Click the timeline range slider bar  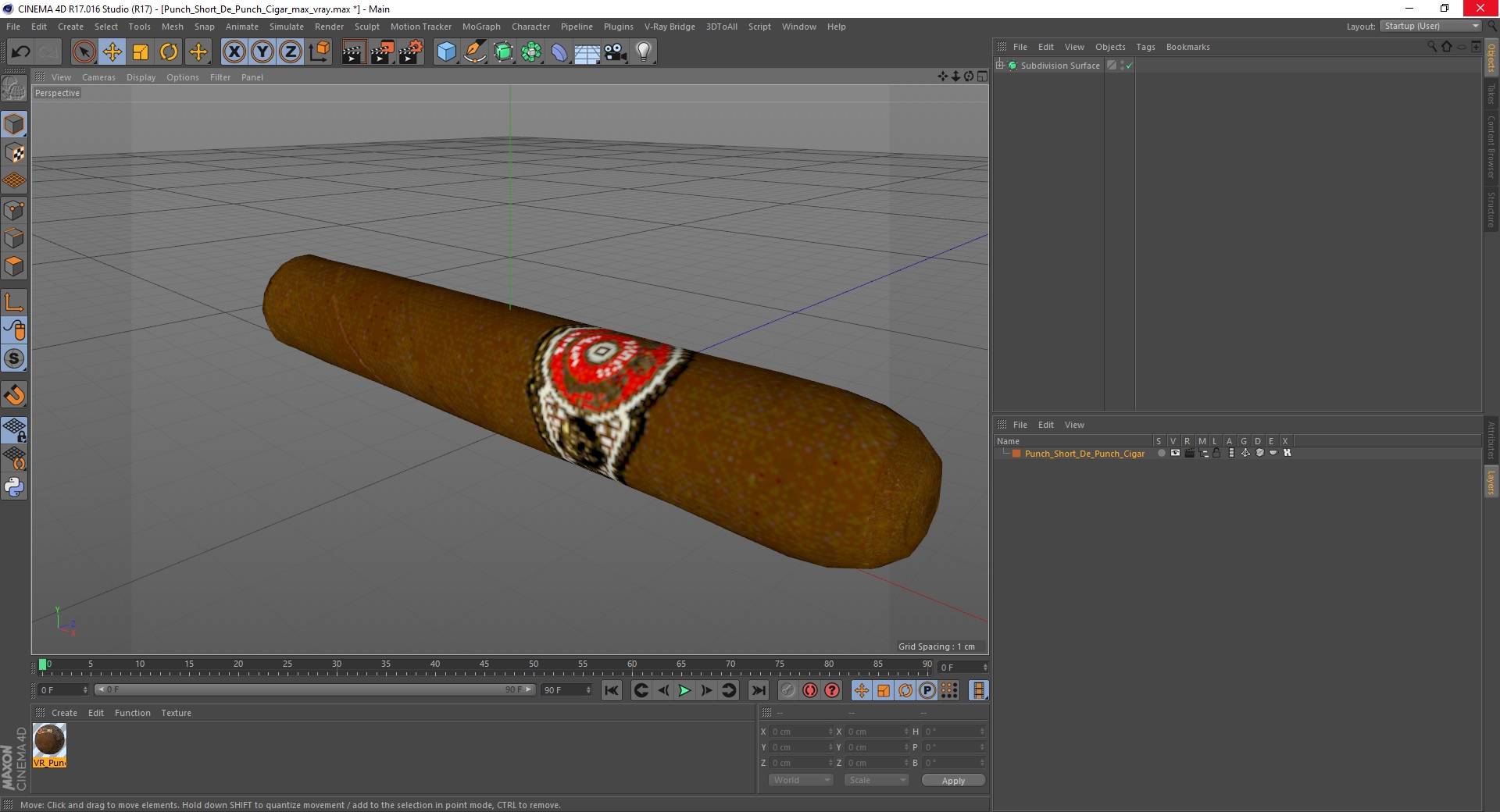[315, 689]
